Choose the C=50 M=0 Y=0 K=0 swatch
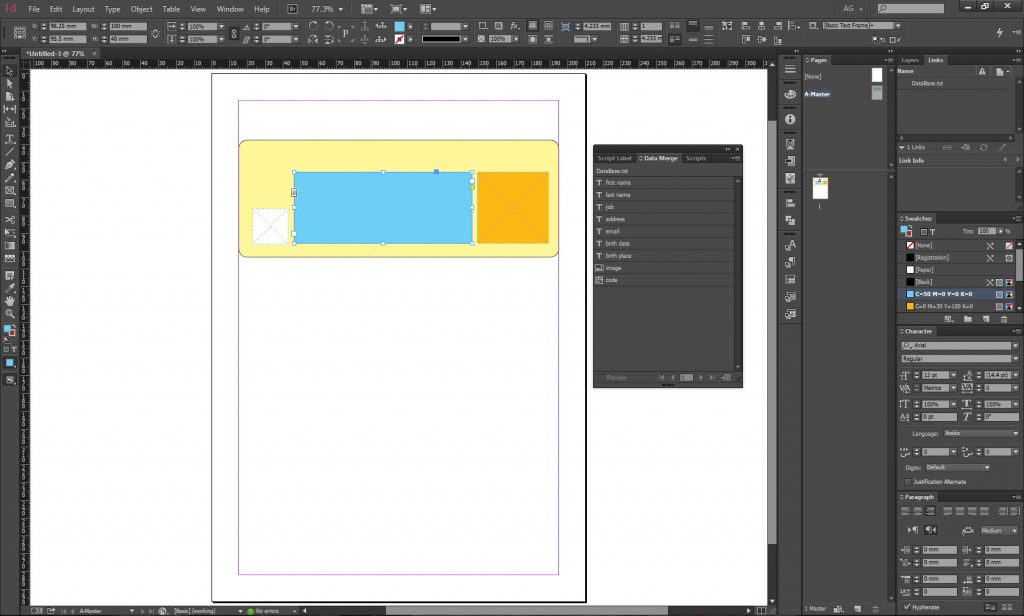The height and width of the screenshot is (616, 1024). [x=943, y=294]
